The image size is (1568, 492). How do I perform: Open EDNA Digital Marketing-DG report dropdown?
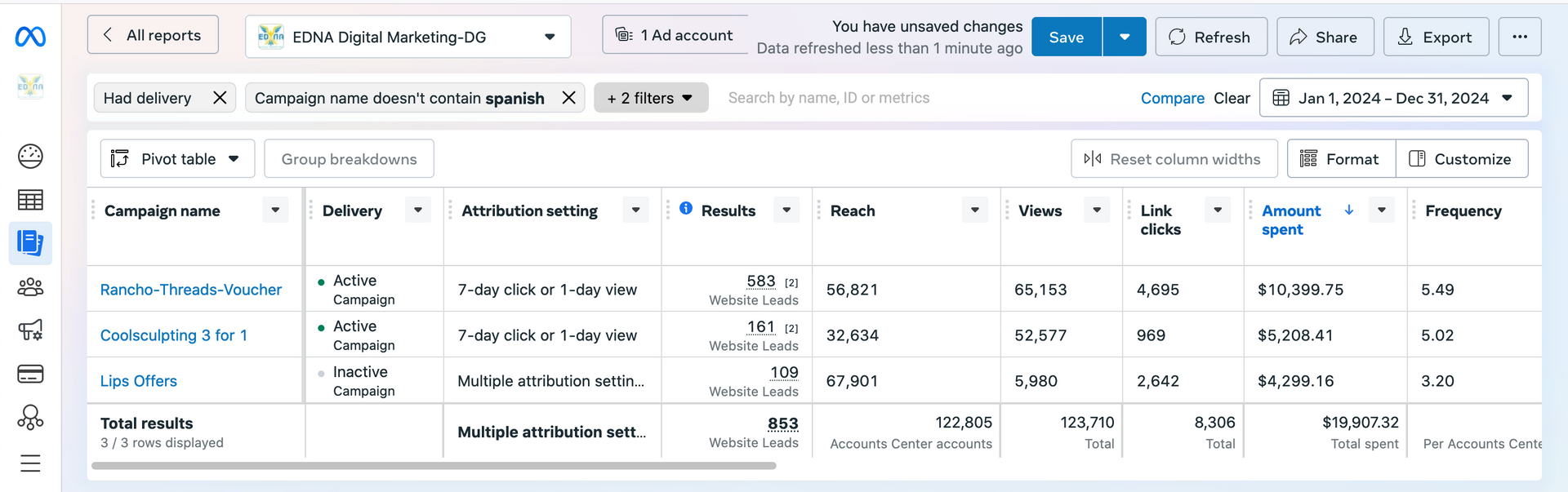click(408, 37)
